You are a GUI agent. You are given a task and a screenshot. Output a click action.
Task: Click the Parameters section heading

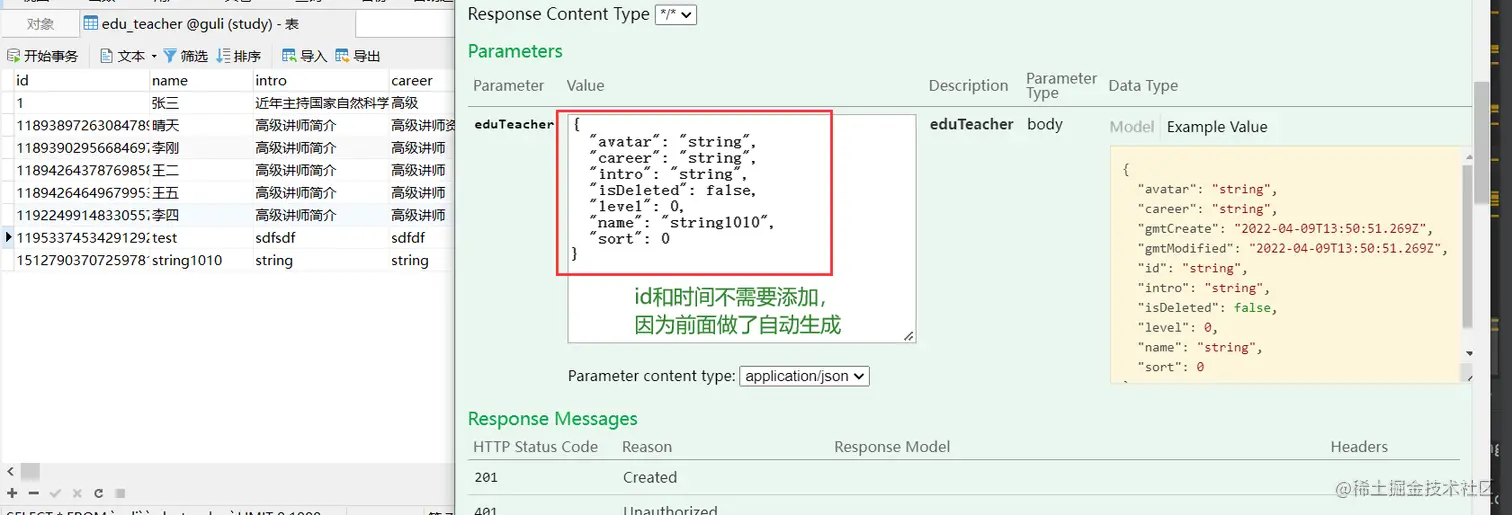(x=515, y=51)
